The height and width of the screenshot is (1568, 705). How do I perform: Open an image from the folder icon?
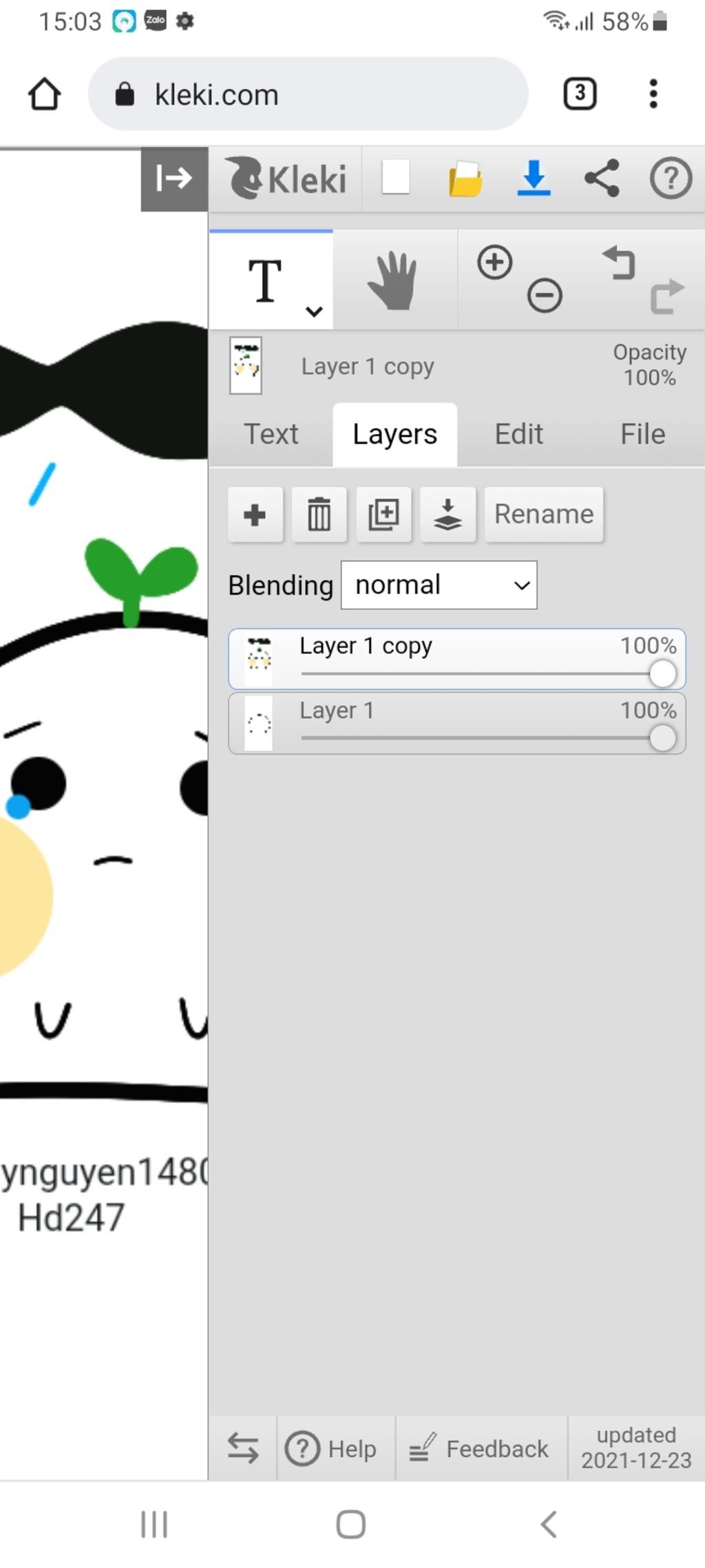[465, 179]
